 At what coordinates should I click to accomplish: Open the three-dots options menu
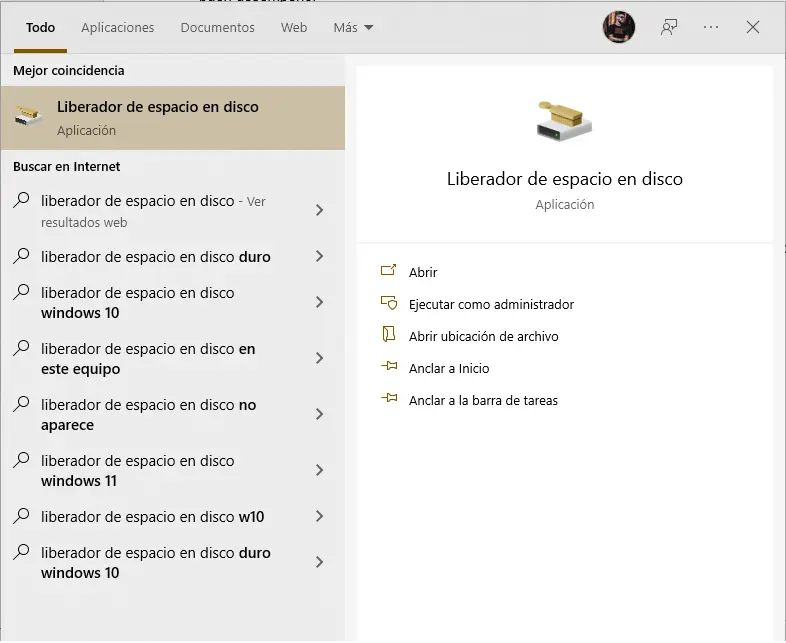[711, 27]
